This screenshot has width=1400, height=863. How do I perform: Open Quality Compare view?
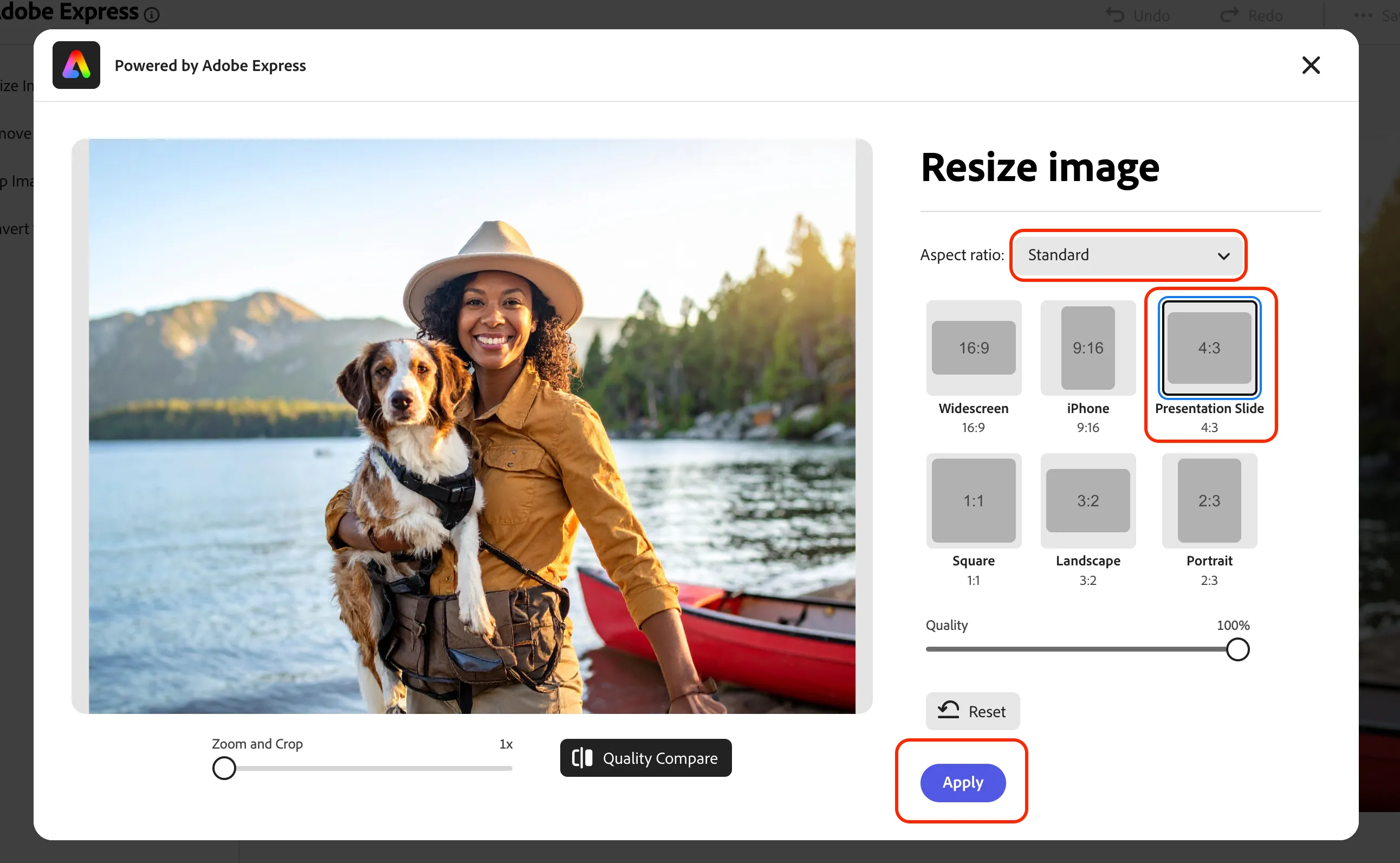[645, 758]
